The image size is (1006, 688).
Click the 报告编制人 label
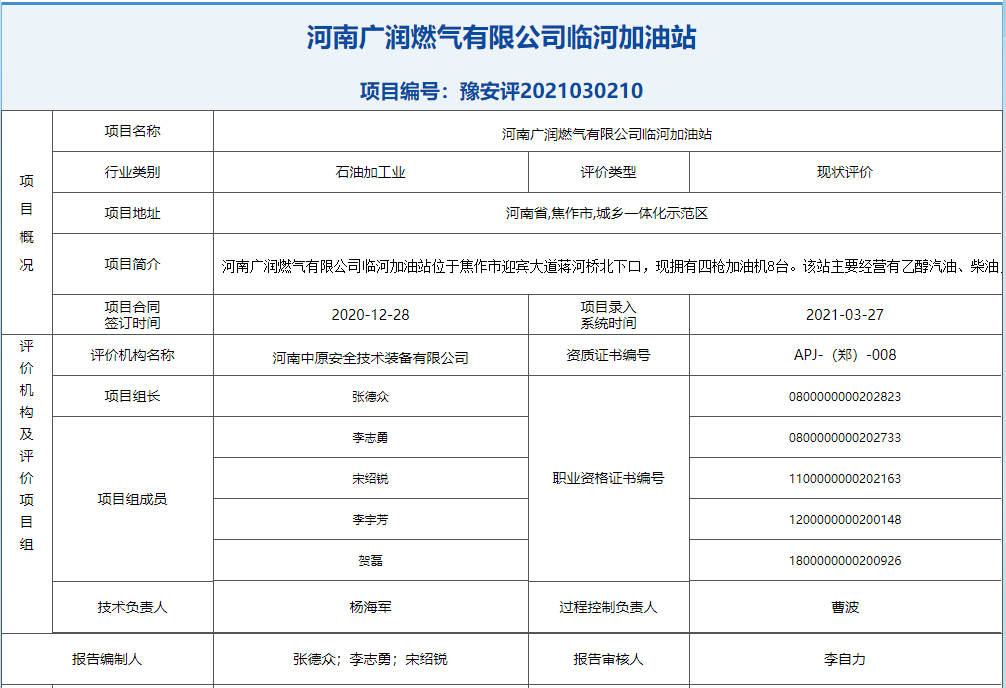click(x=107, y=659)
